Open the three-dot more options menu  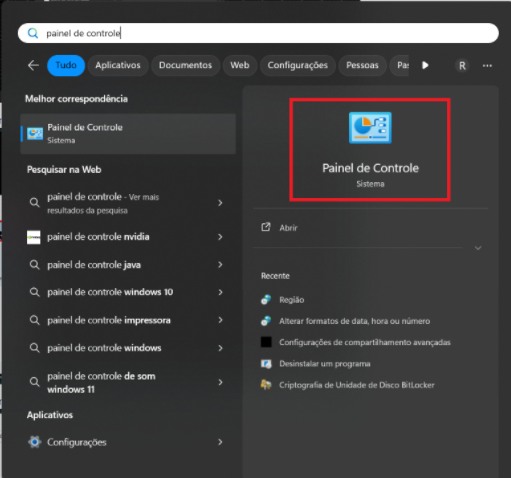click(x=487, y=66)
